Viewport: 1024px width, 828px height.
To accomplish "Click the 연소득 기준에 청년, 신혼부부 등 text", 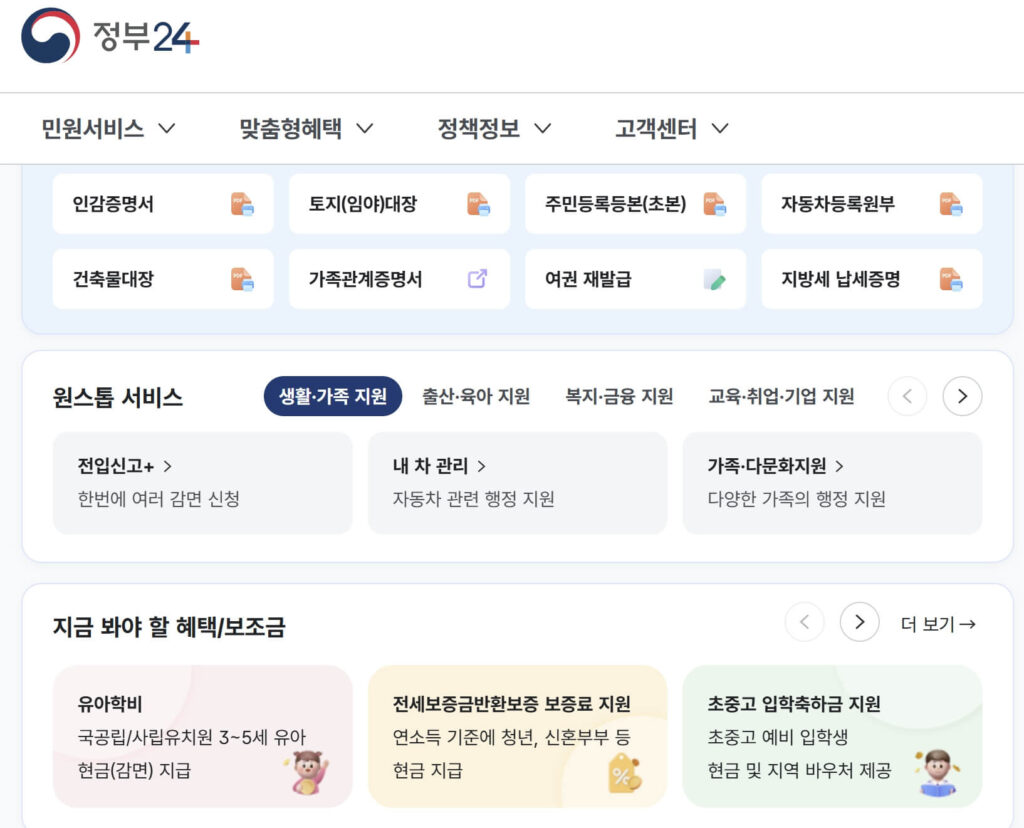I will pyautogui.click(x=511, y=737).
